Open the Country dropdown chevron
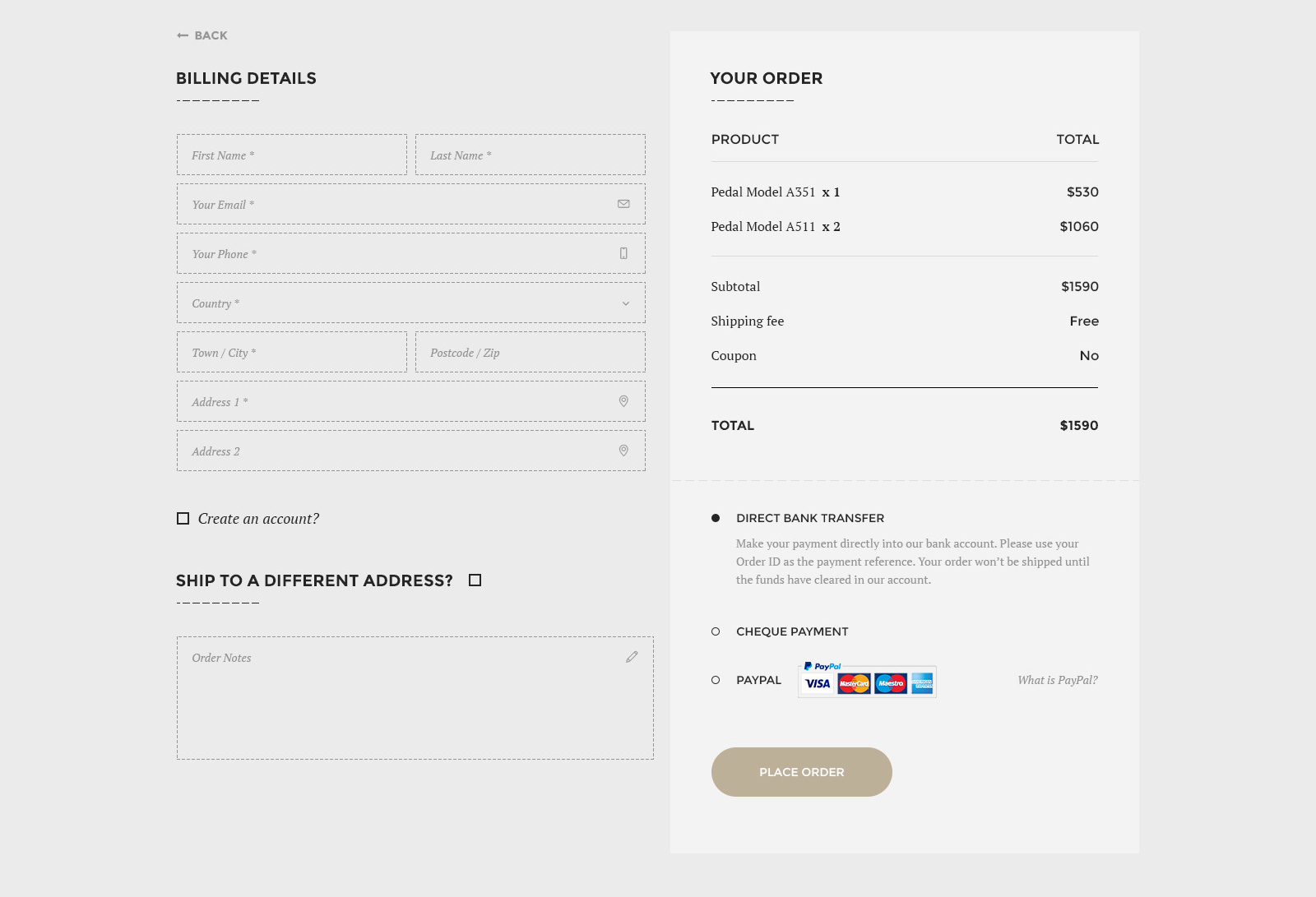The image size is (1316, 897). 626,303
